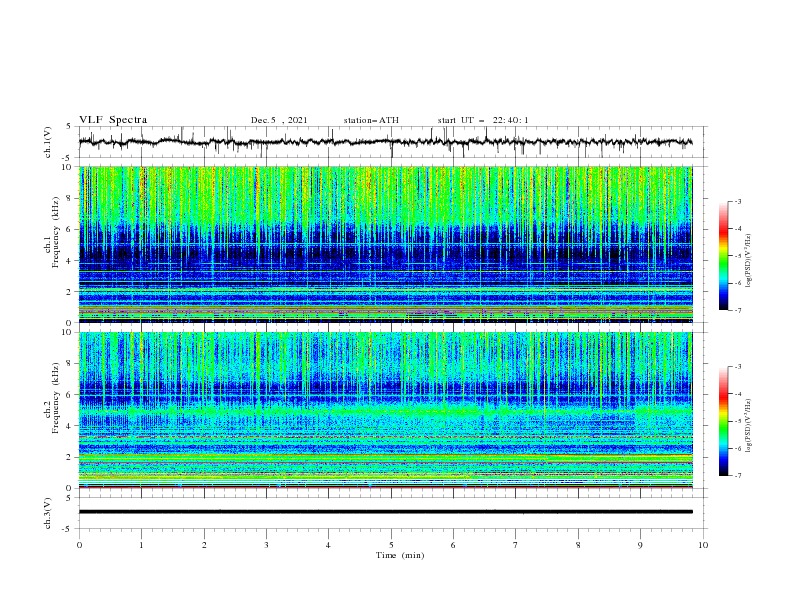
Task: Select the upper colorbar "log(PSD)(V²/Hz)" label
Action: pos(750,261)
